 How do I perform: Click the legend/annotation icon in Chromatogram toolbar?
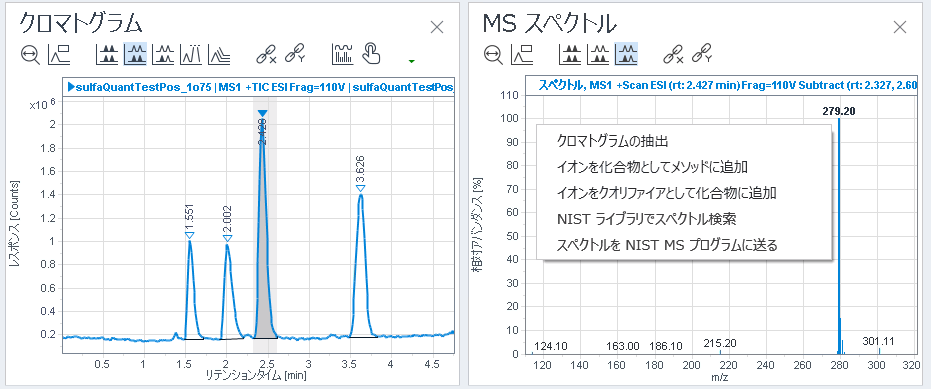point(59,55)
